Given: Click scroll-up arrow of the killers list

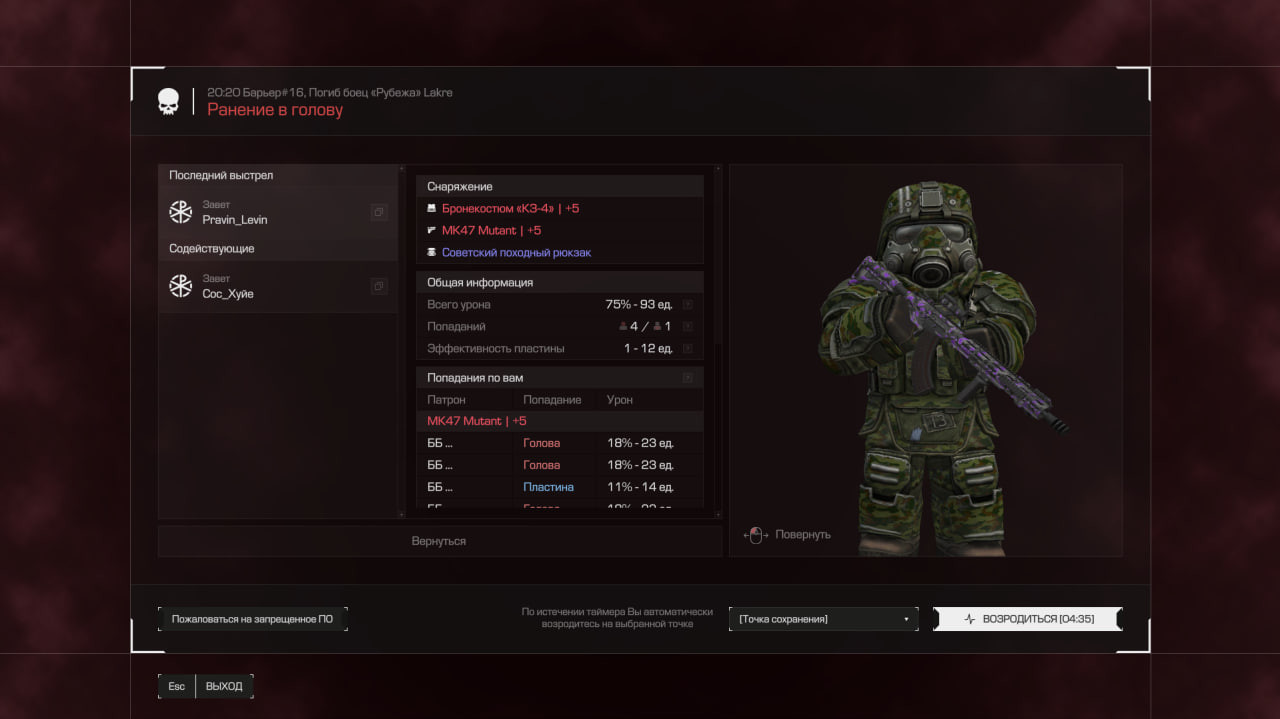Looking at the screenshot, I should point(401,169).
